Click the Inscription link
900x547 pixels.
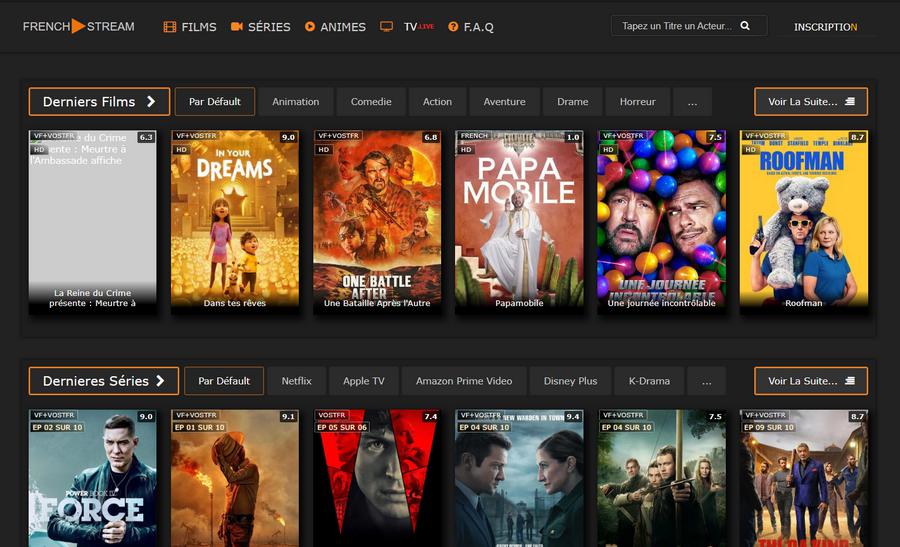tap(825, 27)
